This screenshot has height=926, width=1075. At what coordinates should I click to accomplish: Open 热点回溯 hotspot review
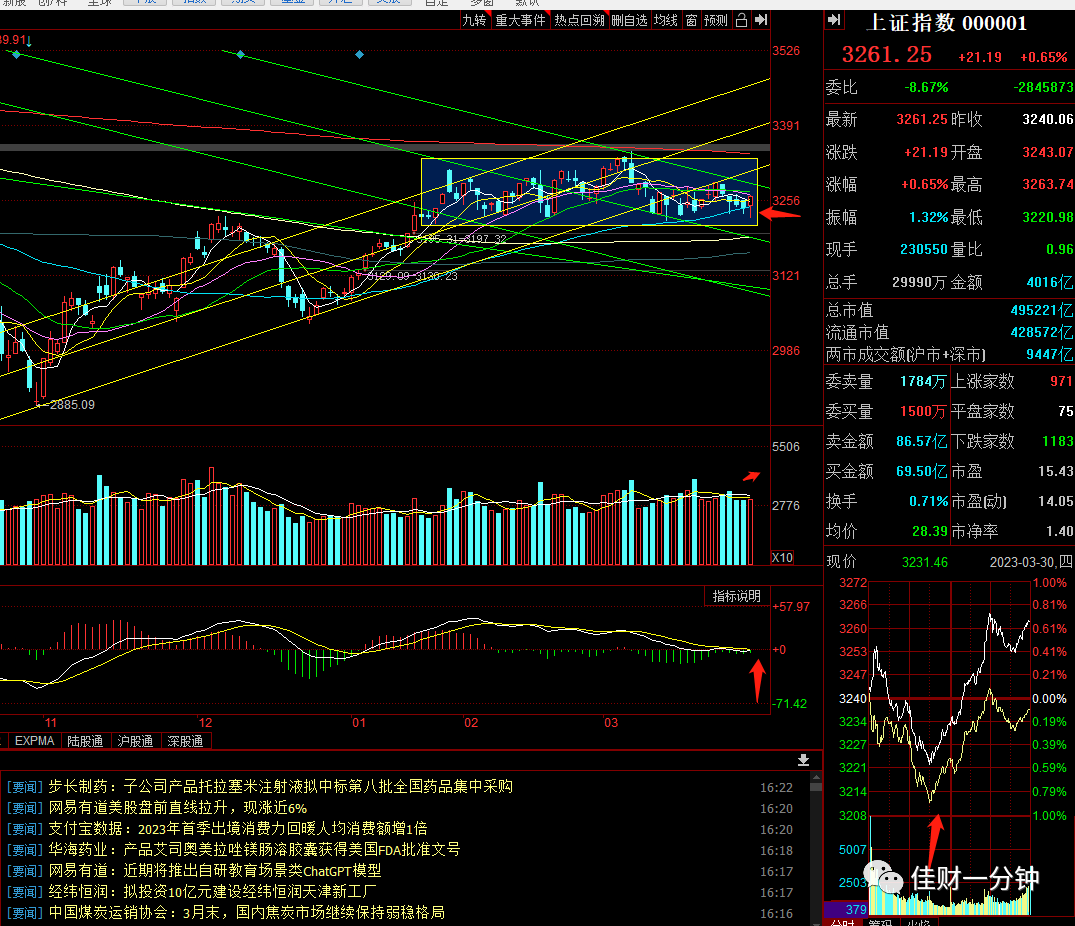pyautogui.click(x=579, y=21)
